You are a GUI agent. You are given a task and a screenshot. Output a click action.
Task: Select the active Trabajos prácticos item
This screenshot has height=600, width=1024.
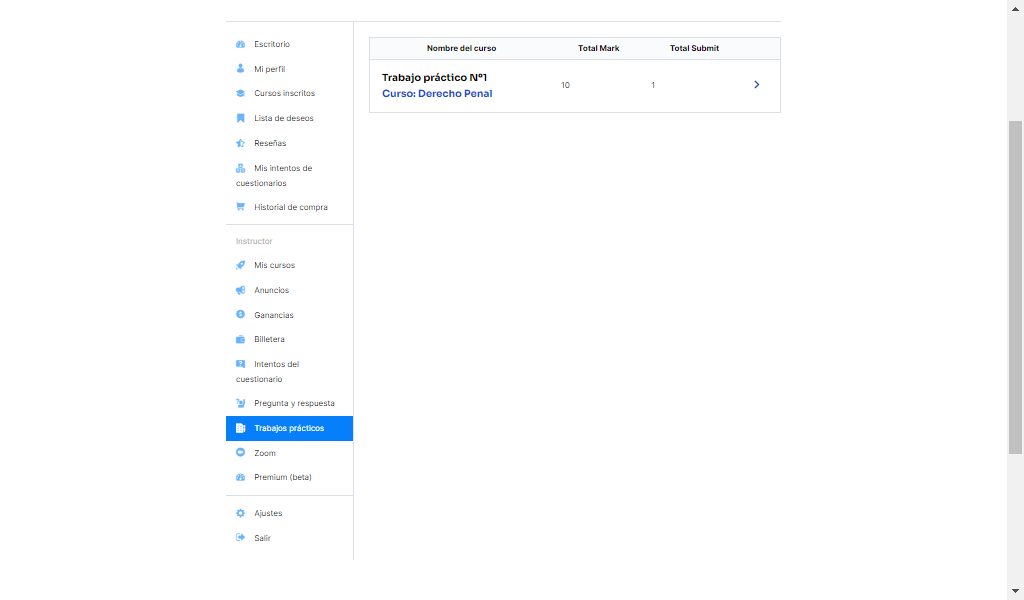pos(289,428)
